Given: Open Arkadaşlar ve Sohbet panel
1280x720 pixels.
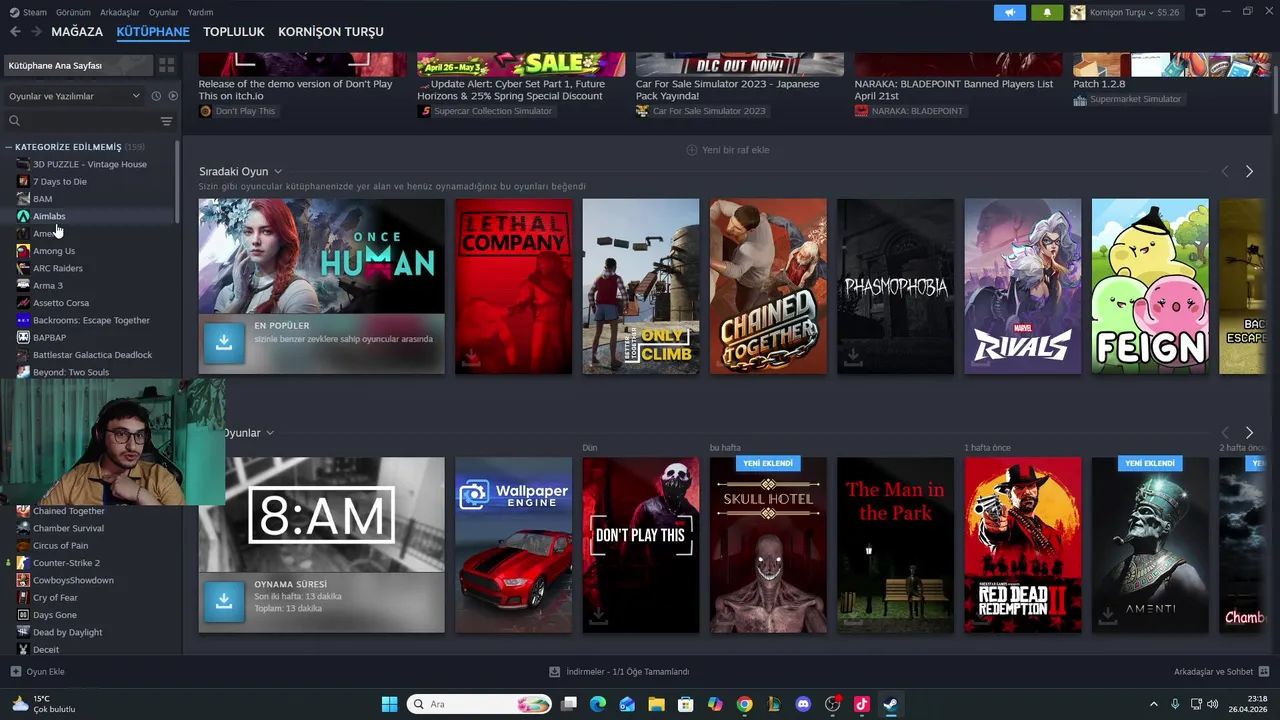Looking at the screenshot, I should click(x=1221, y=672).
